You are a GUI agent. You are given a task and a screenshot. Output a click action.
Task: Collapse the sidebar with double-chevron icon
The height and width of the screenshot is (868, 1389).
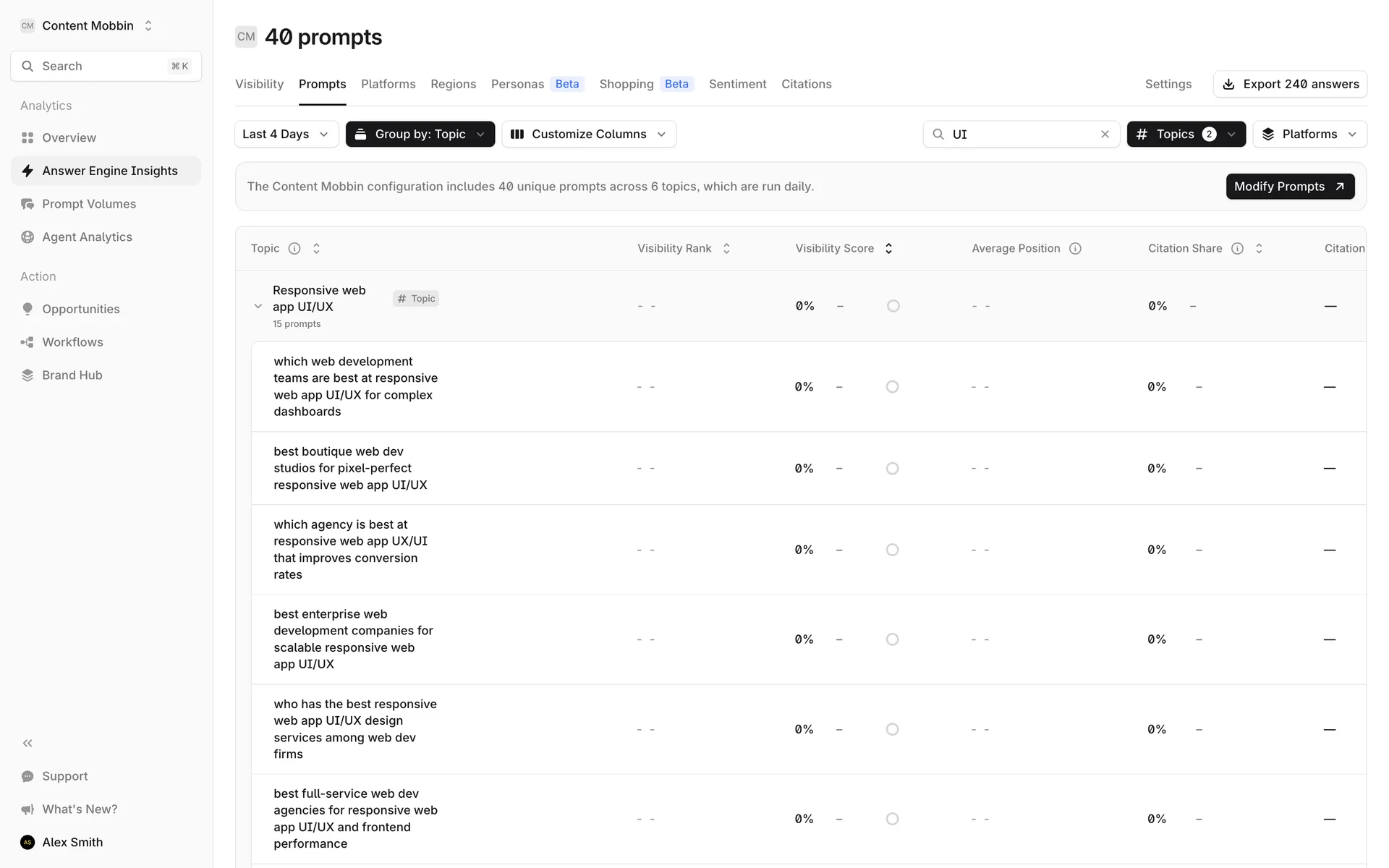(x=27, y=743)
